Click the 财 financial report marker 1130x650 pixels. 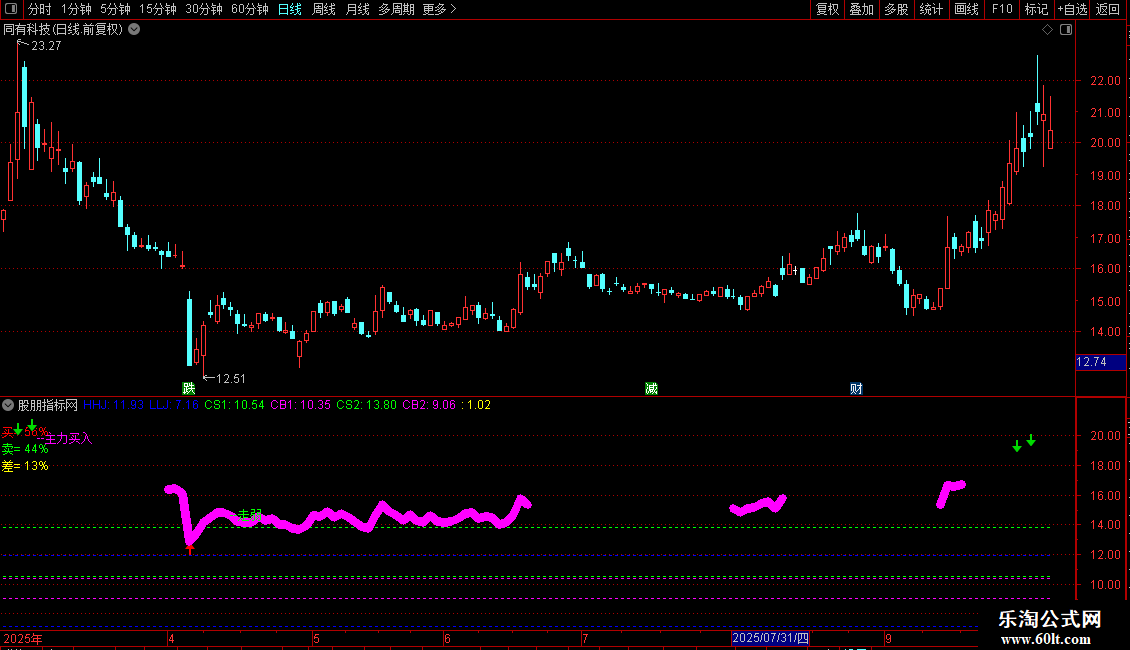[856, 388]
